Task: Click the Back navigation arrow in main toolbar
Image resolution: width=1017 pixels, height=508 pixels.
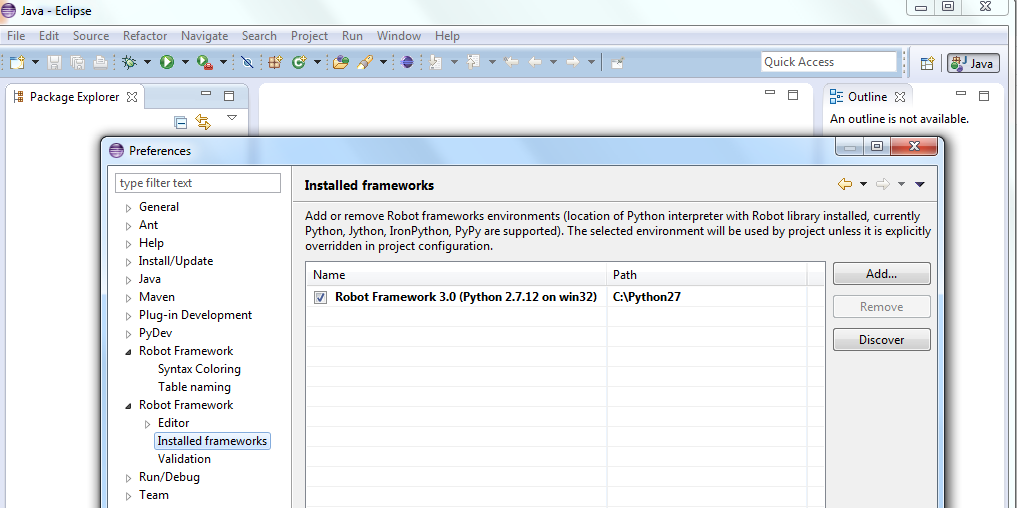Action: pyautogui.click(x=535, y=62)
